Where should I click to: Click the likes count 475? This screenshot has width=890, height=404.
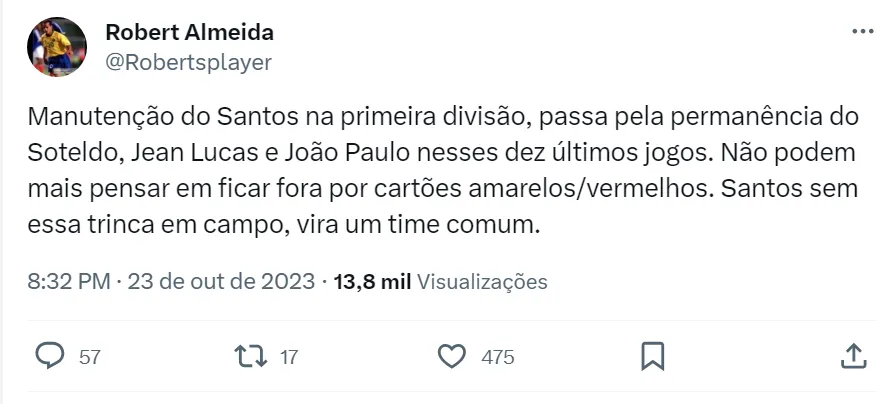pyautogui.click(x=497, y=357)
